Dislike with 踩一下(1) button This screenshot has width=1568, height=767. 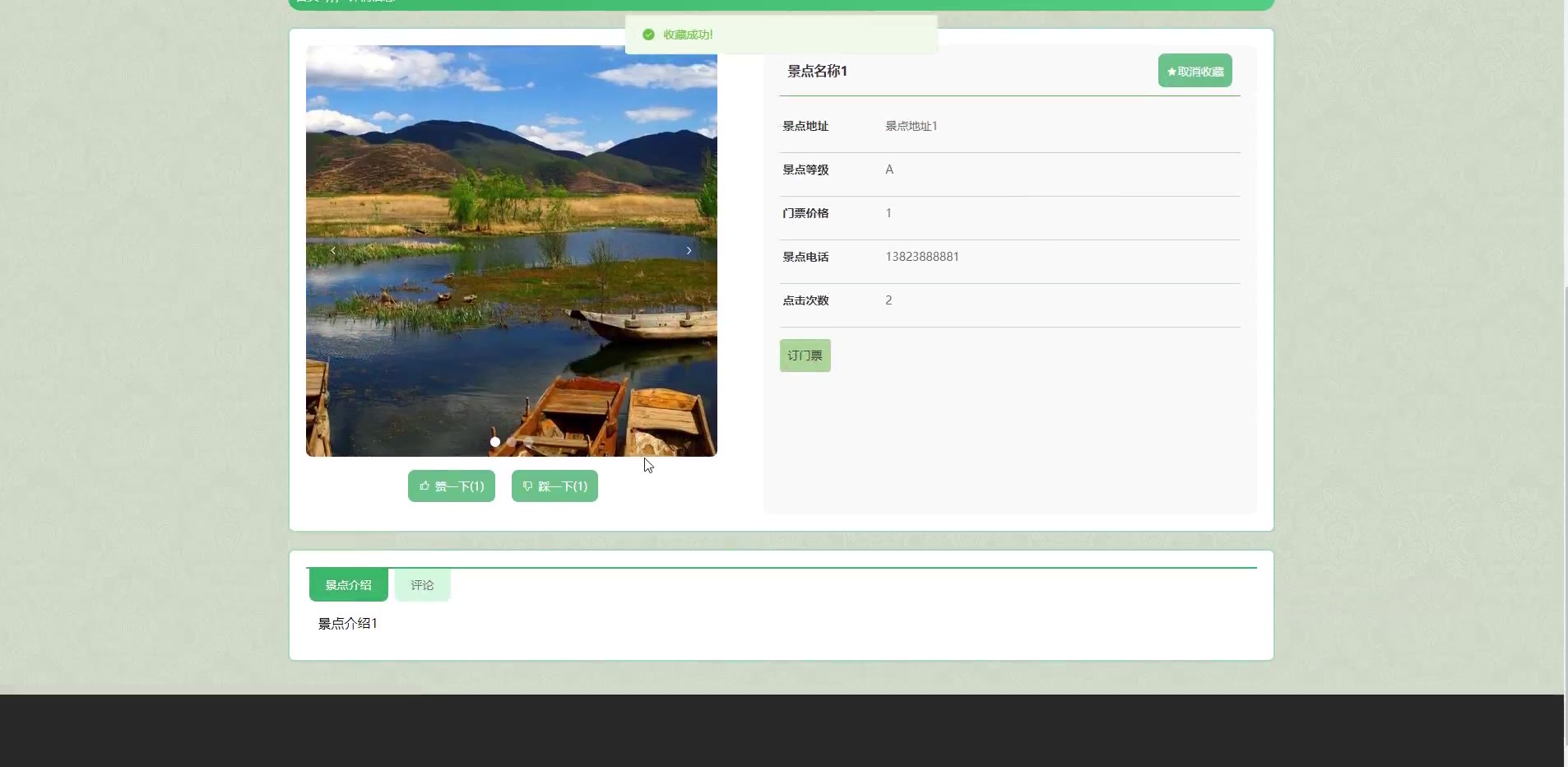coord(554,486)
